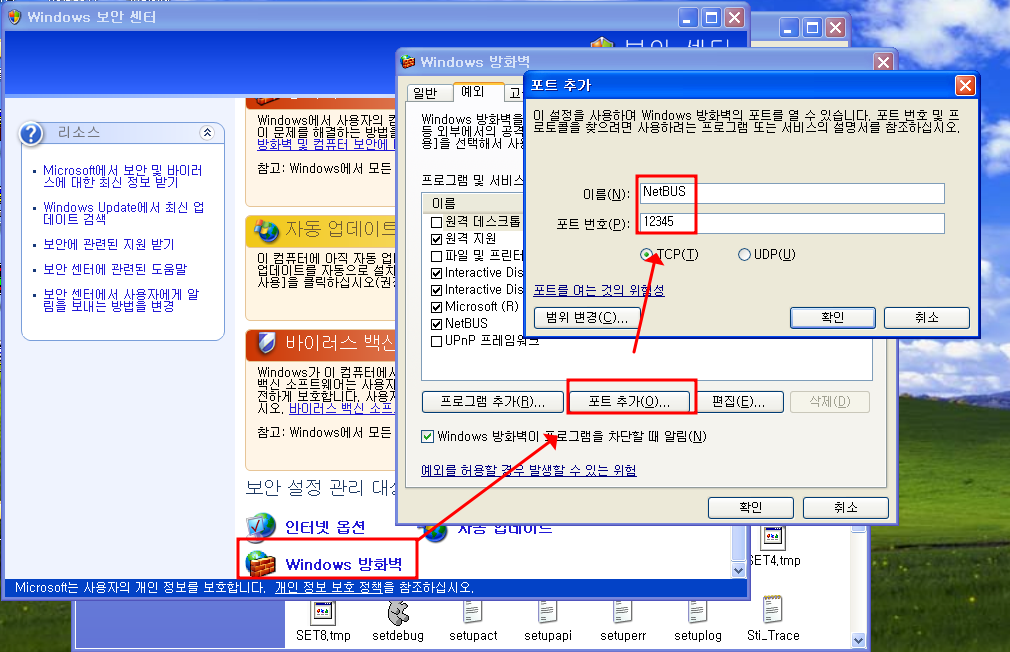The image size is (1010, 652).
Task: Open Sti_Trace file icon in the background window
Action: coord(772,609)
